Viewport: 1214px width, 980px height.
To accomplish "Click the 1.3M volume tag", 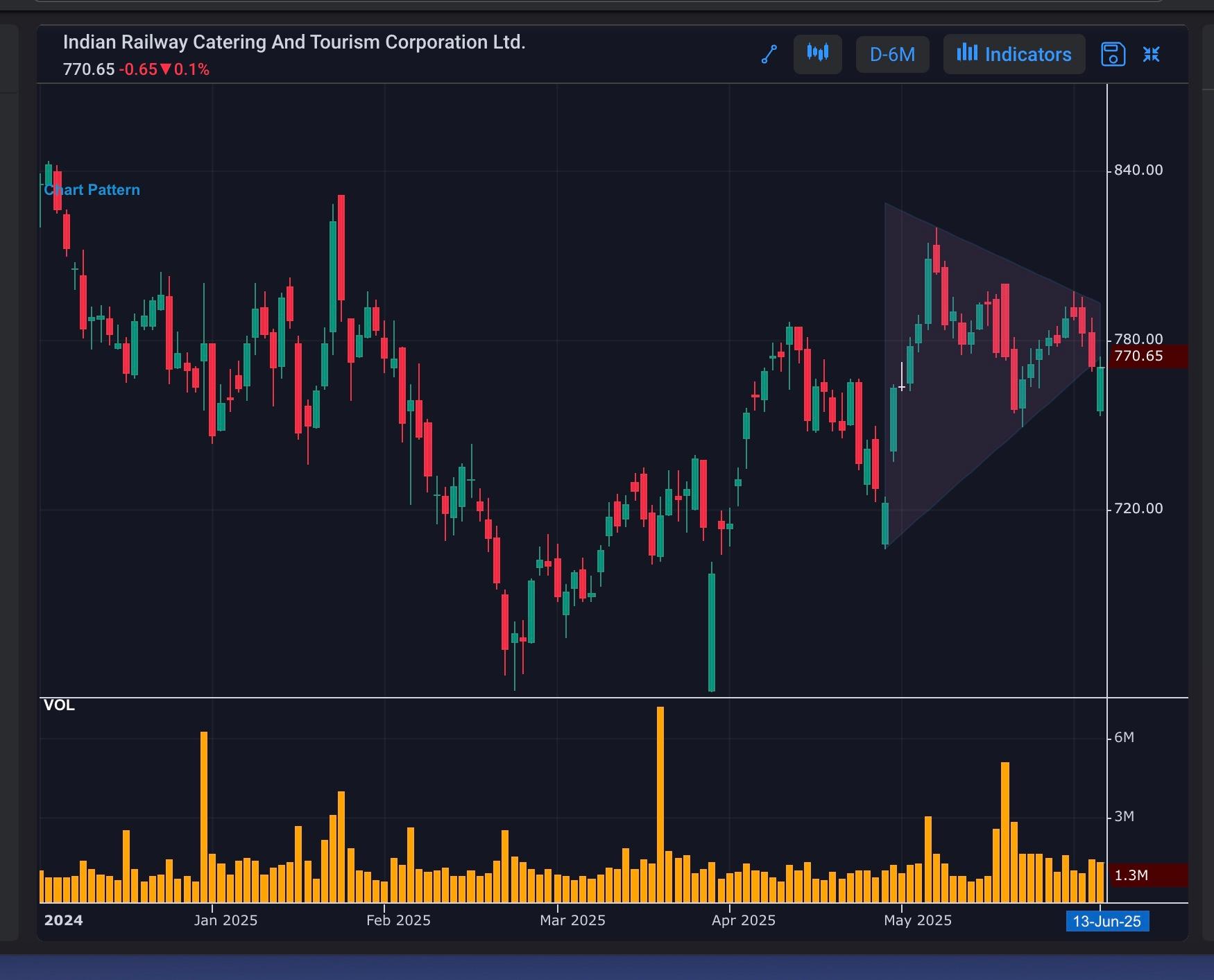I will point(1147,875).
